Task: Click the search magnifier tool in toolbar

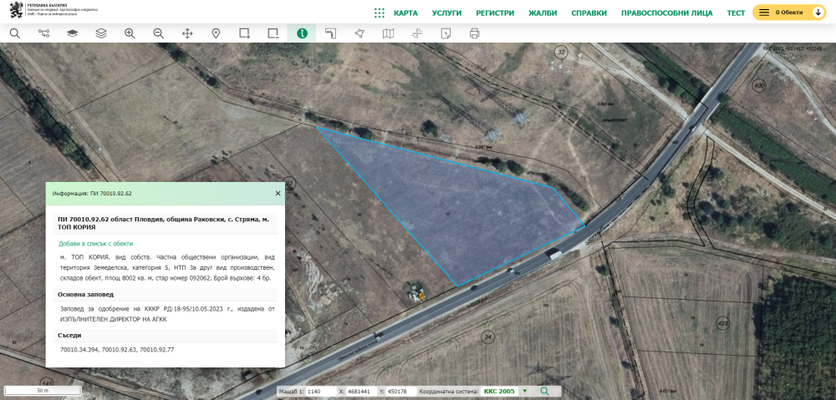Action: click(15, 33)
